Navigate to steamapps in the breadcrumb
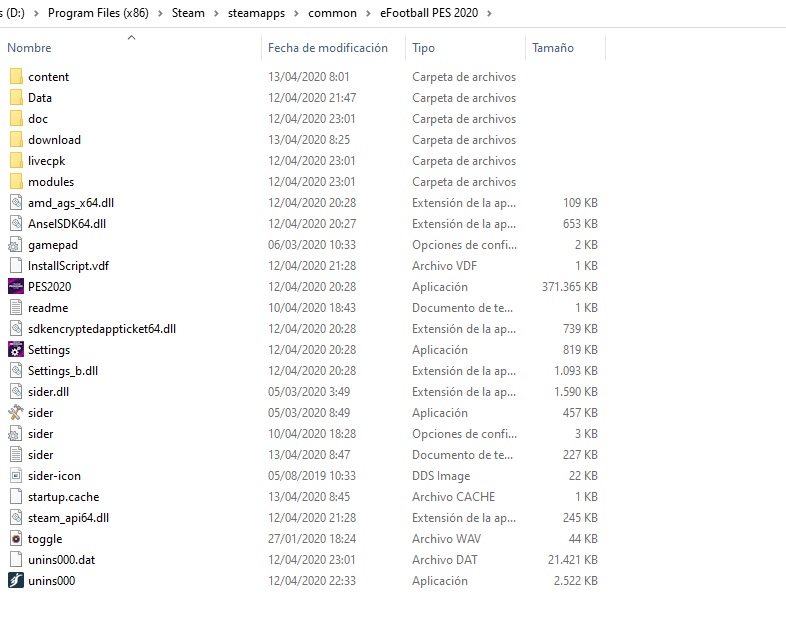This screenshot has height=641, width=786. 256,14
